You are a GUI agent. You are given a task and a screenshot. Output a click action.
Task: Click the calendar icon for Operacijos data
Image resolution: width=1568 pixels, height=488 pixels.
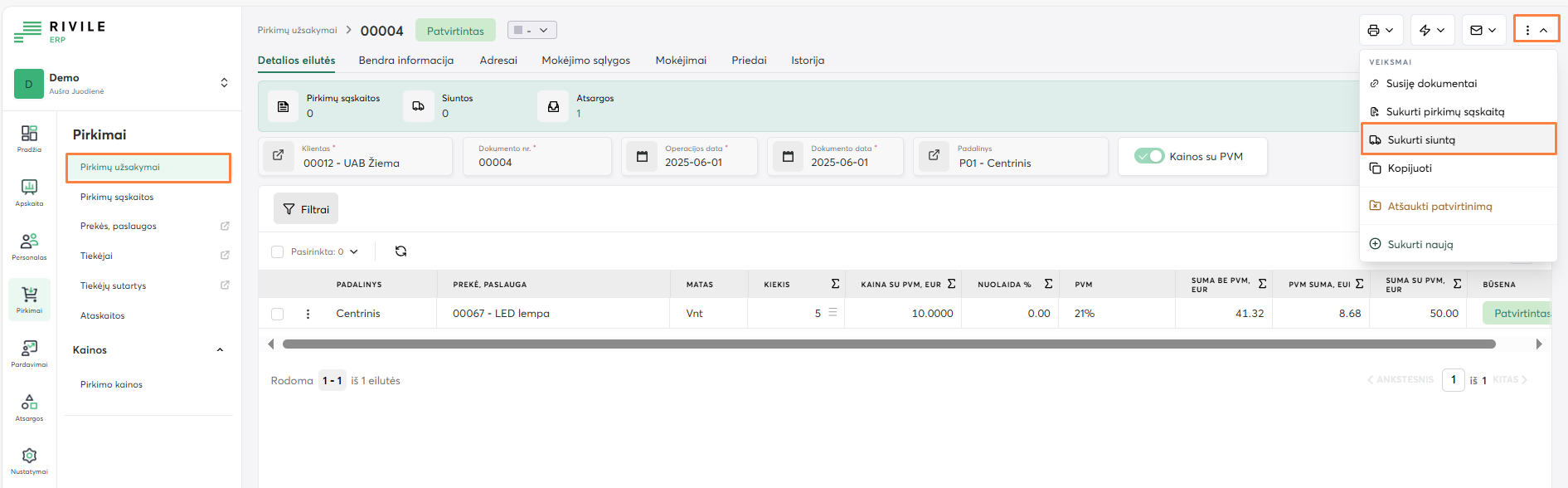(642, 156)
